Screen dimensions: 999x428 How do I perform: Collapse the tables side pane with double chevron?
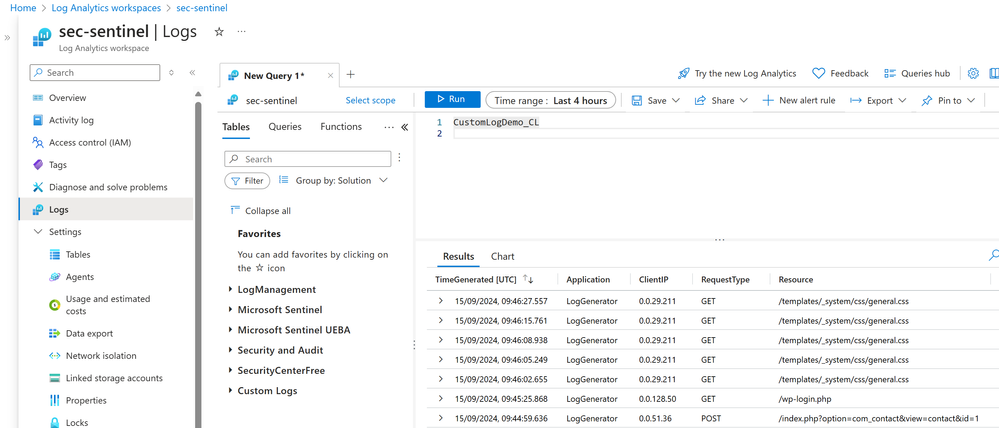(x=404, y=127)
